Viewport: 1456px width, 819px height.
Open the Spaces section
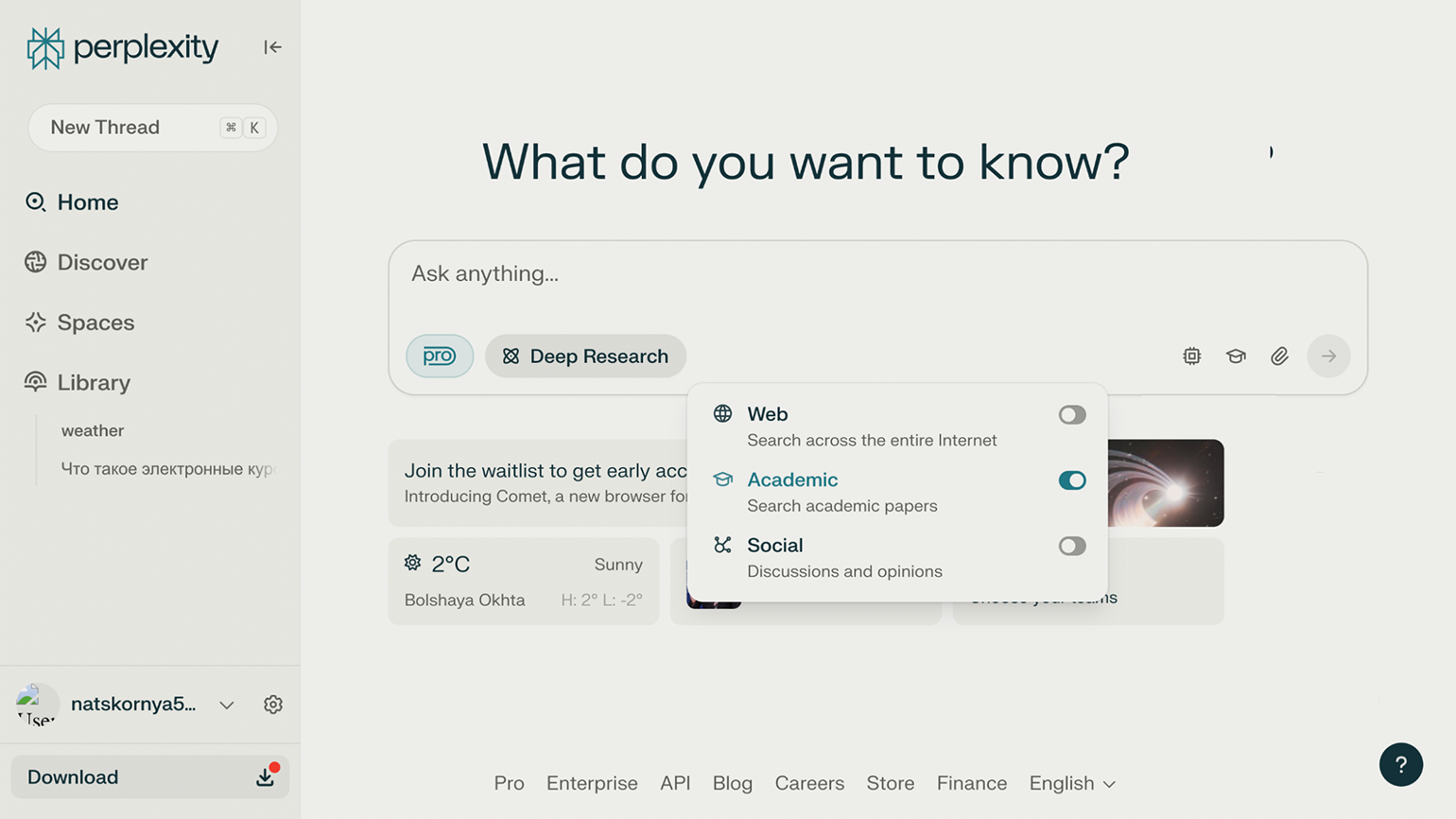(95, 322)
